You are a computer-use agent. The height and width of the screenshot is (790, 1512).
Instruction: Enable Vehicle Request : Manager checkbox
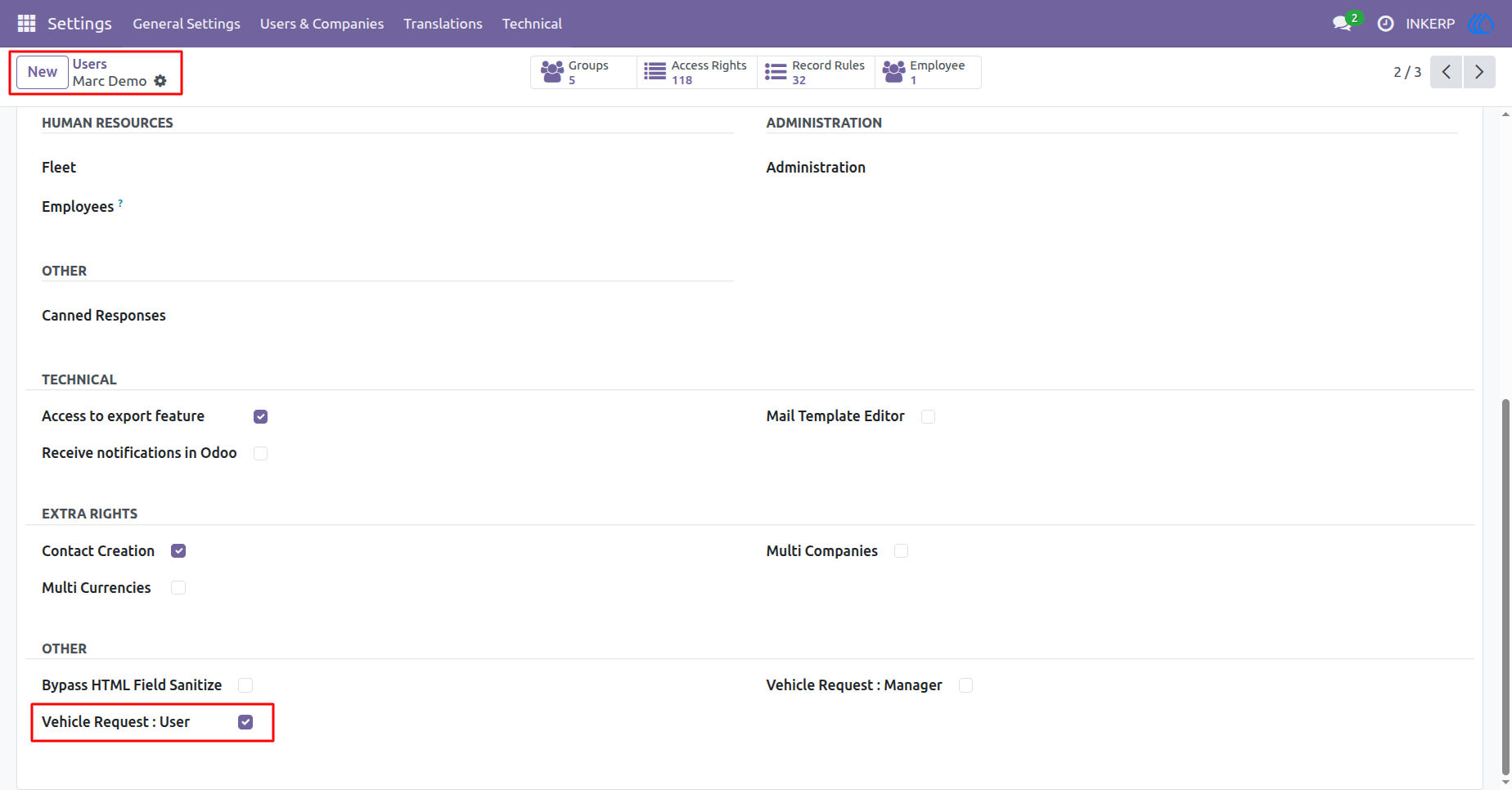click(x=965, y=685)
